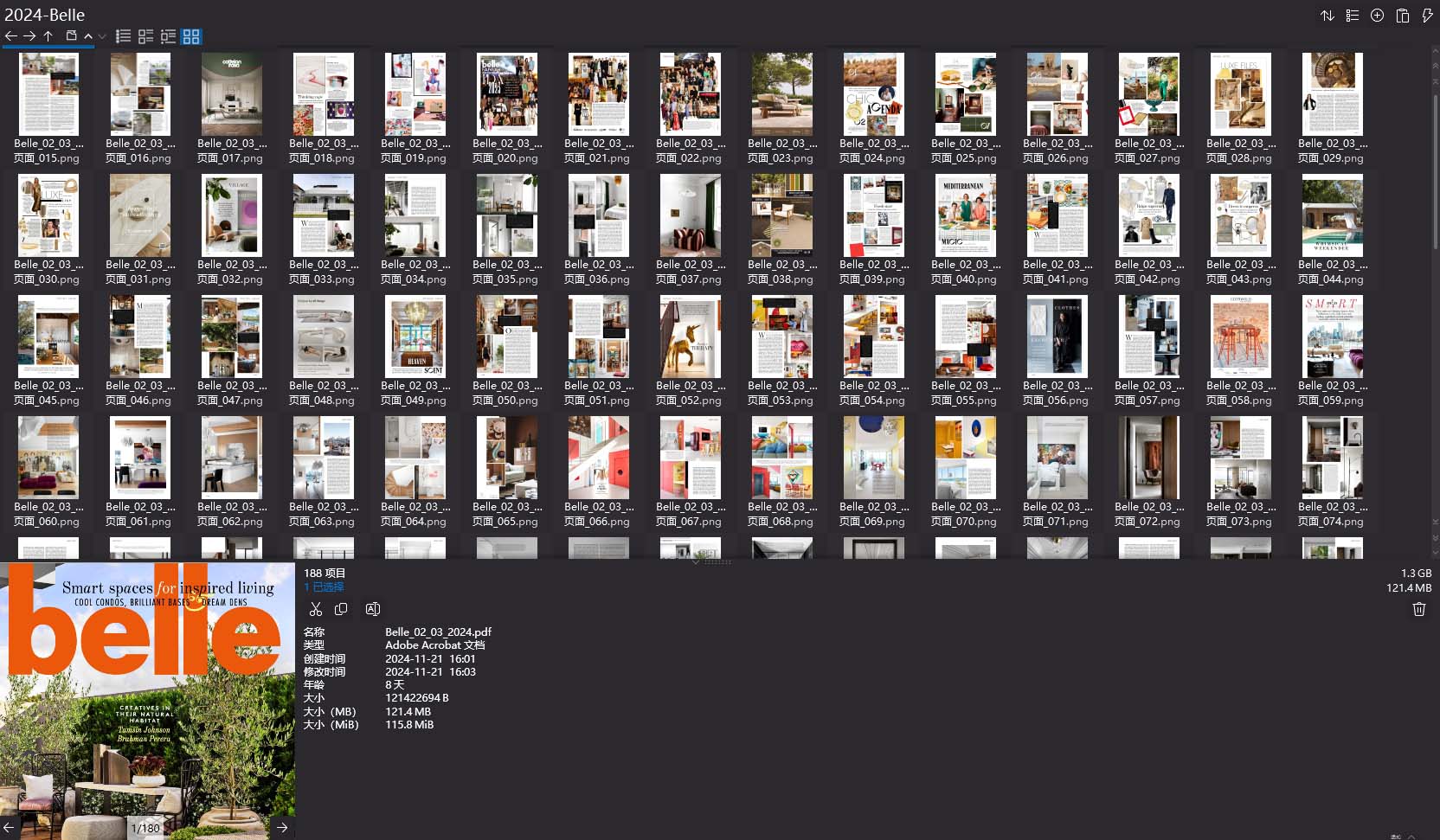The height and width of the screenshot is (840, 1440).
Task: Select the thumbnail grid view mode
Action: click(x=191, y=36)
